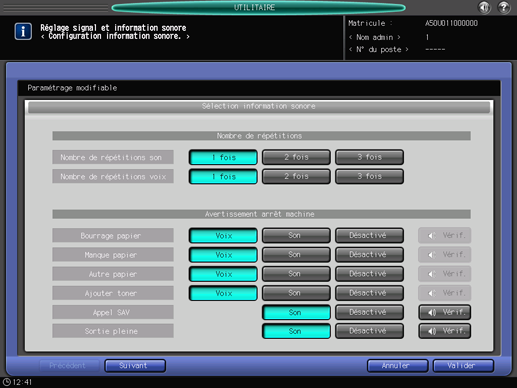This screenshot has width=517, height=388.
Task: Click the Sélection information sonore header
Action: click(x=259, y=106)
